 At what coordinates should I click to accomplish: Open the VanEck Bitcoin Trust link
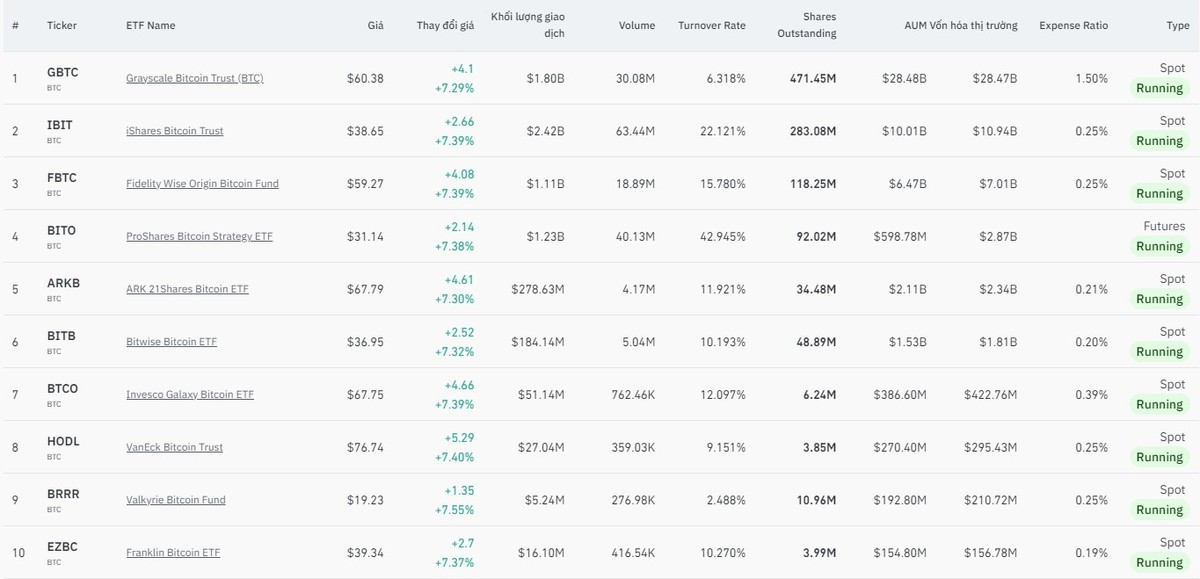click(x=174, y=446)
